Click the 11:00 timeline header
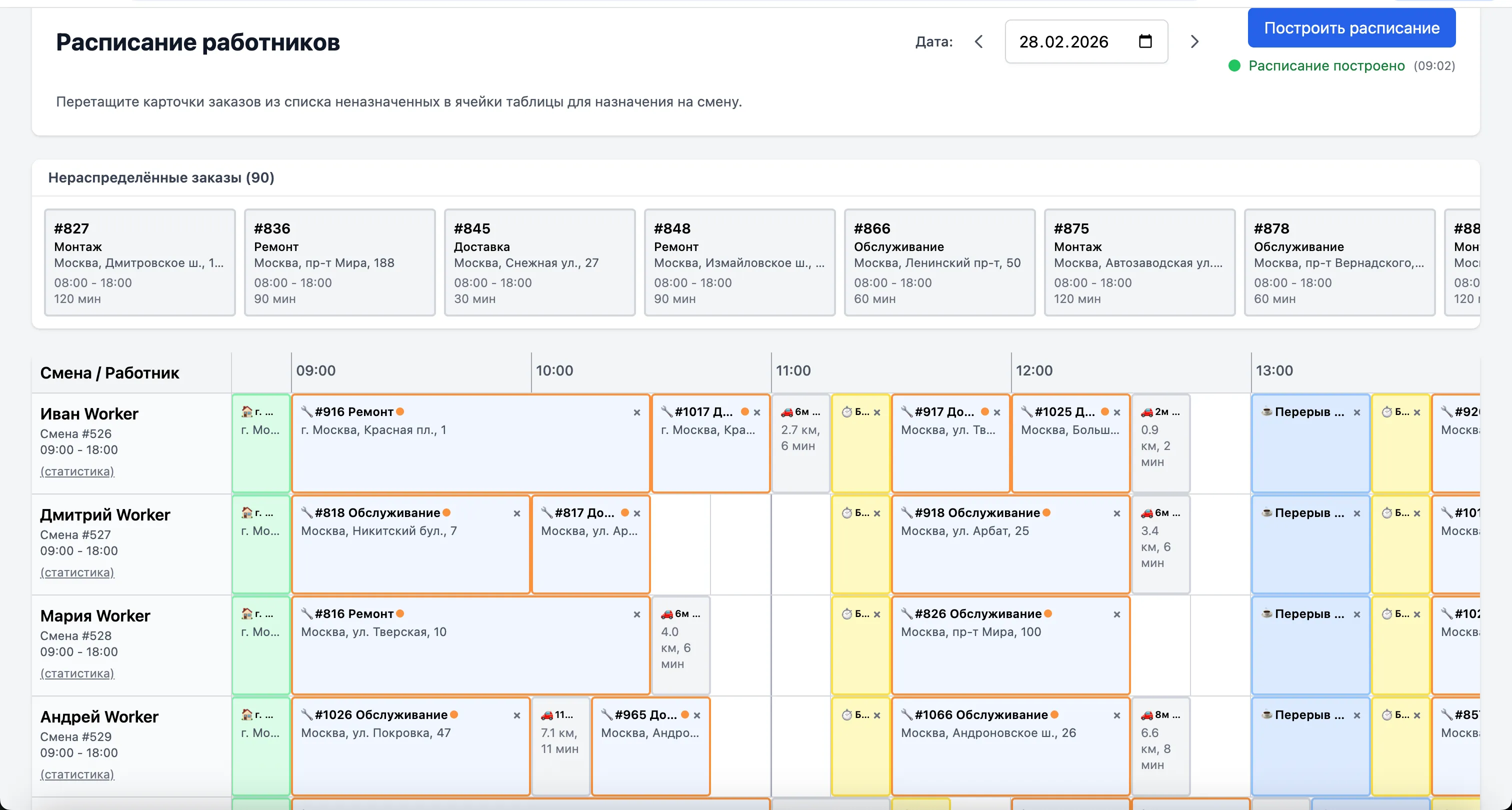 coord(793,370)
